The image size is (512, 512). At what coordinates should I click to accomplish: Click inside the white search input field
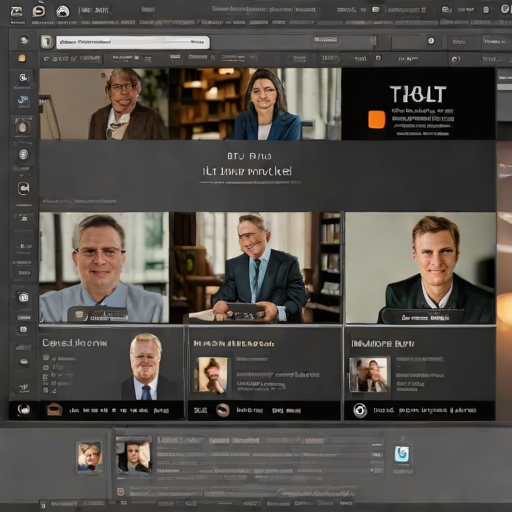point(133,42)
